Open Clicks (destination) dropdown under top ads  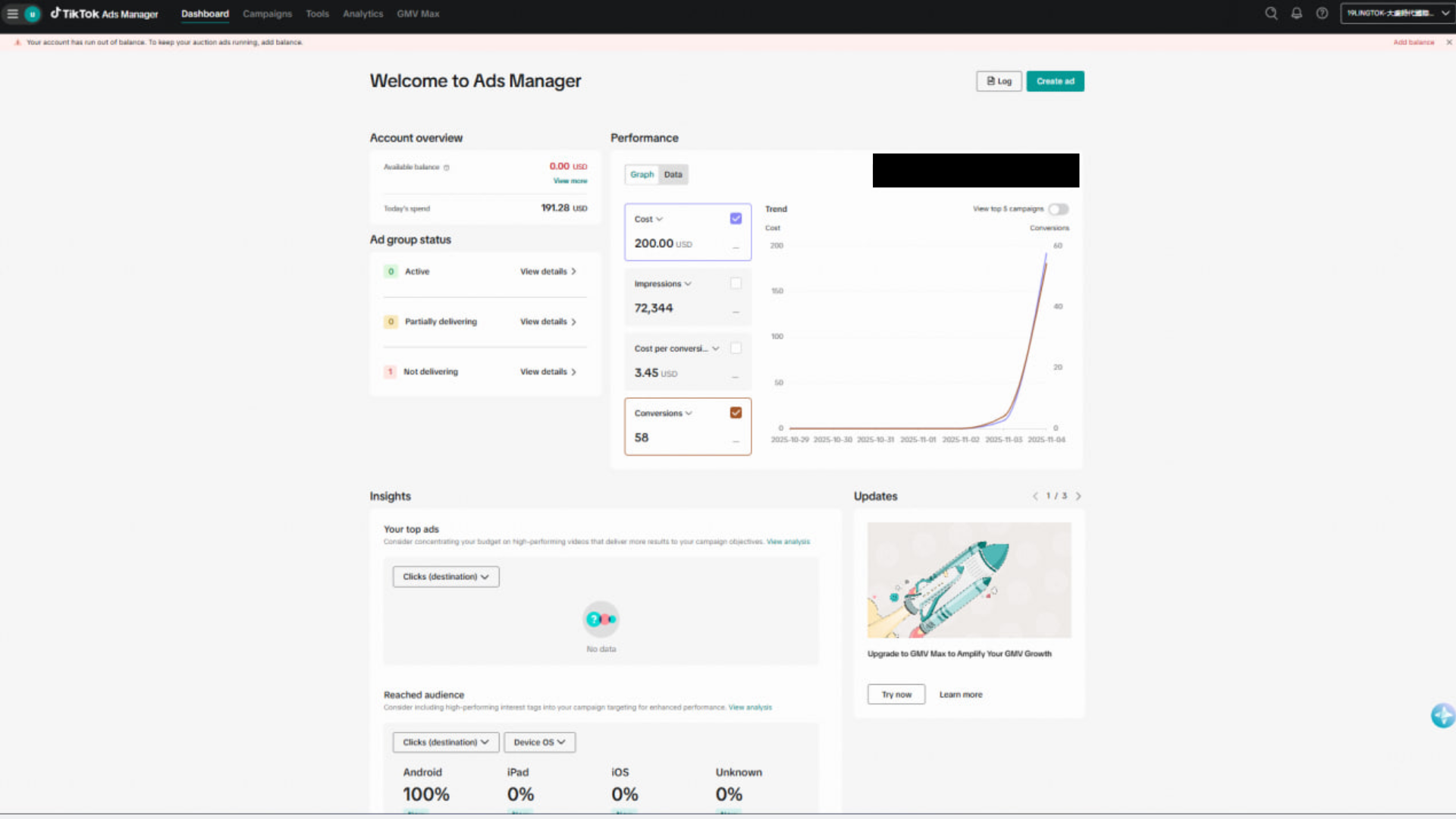[x=446, y=577]
